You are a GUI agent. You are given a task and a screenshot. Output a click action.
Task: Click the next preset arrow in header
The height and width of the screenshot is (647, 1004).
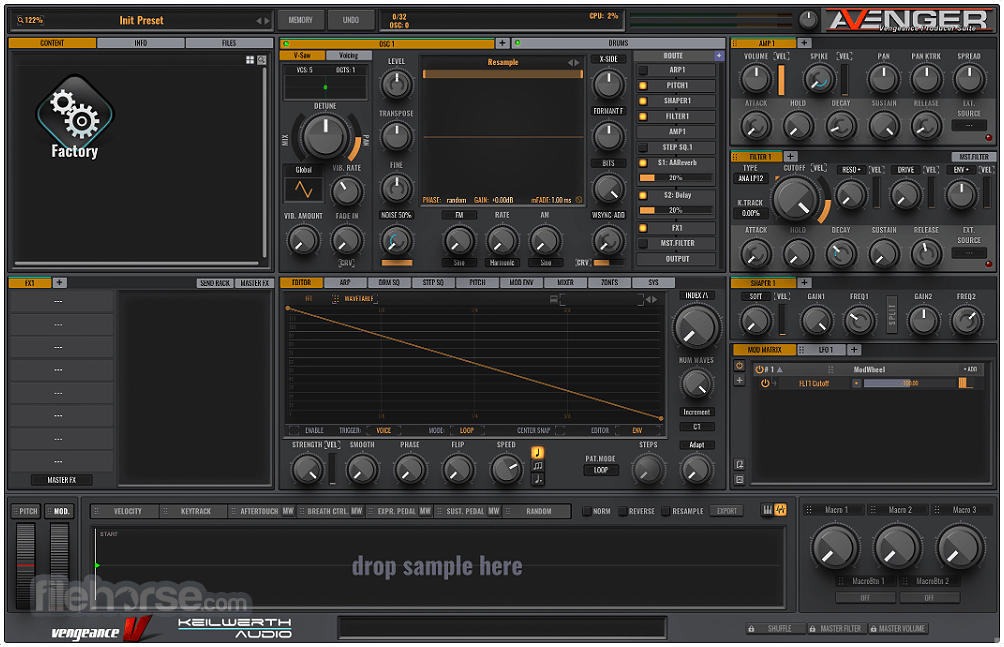point(267,20)
